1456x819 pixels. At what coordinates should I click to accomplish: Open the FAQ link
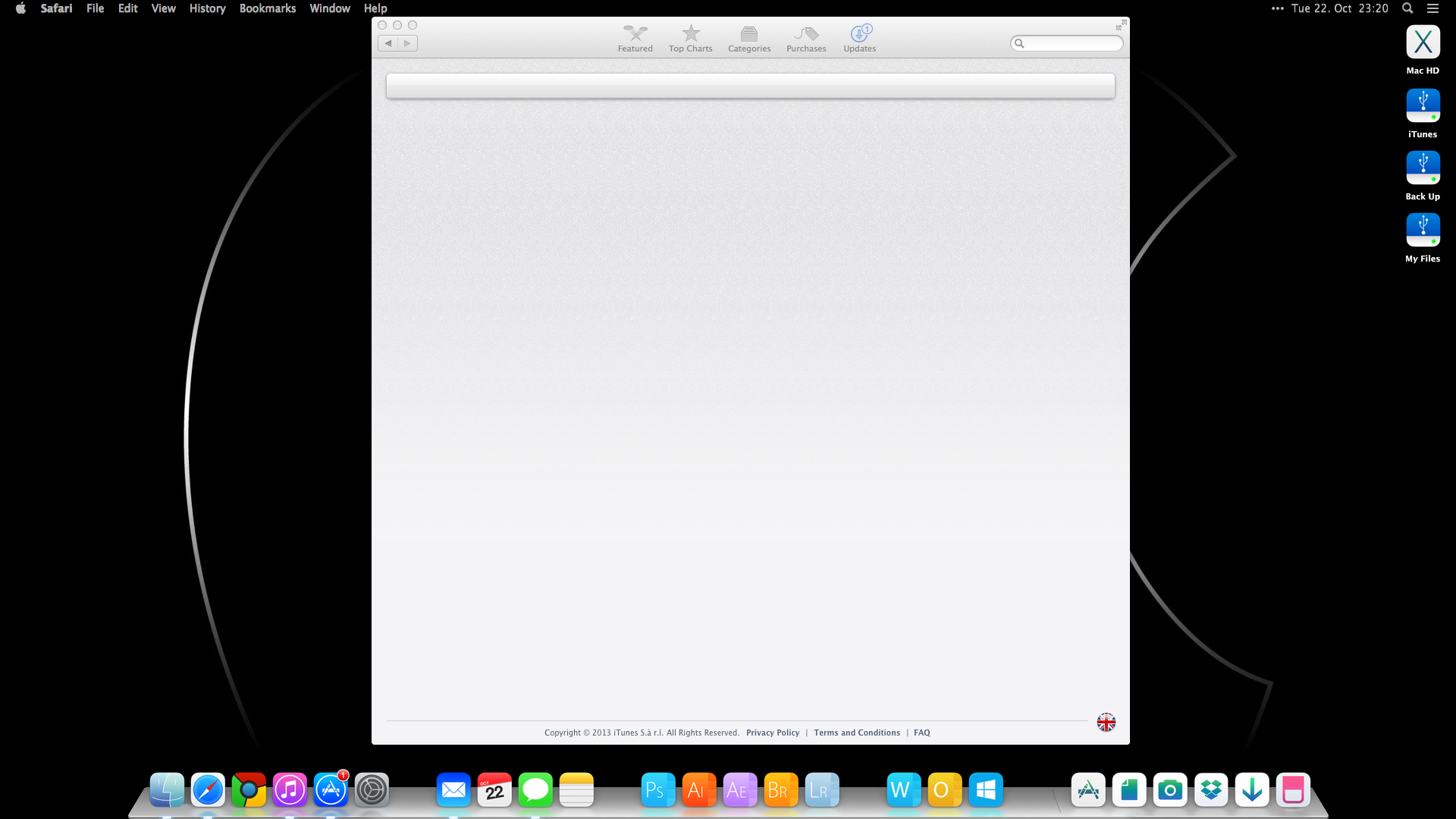pyautogui.click(x=921, y=733)
